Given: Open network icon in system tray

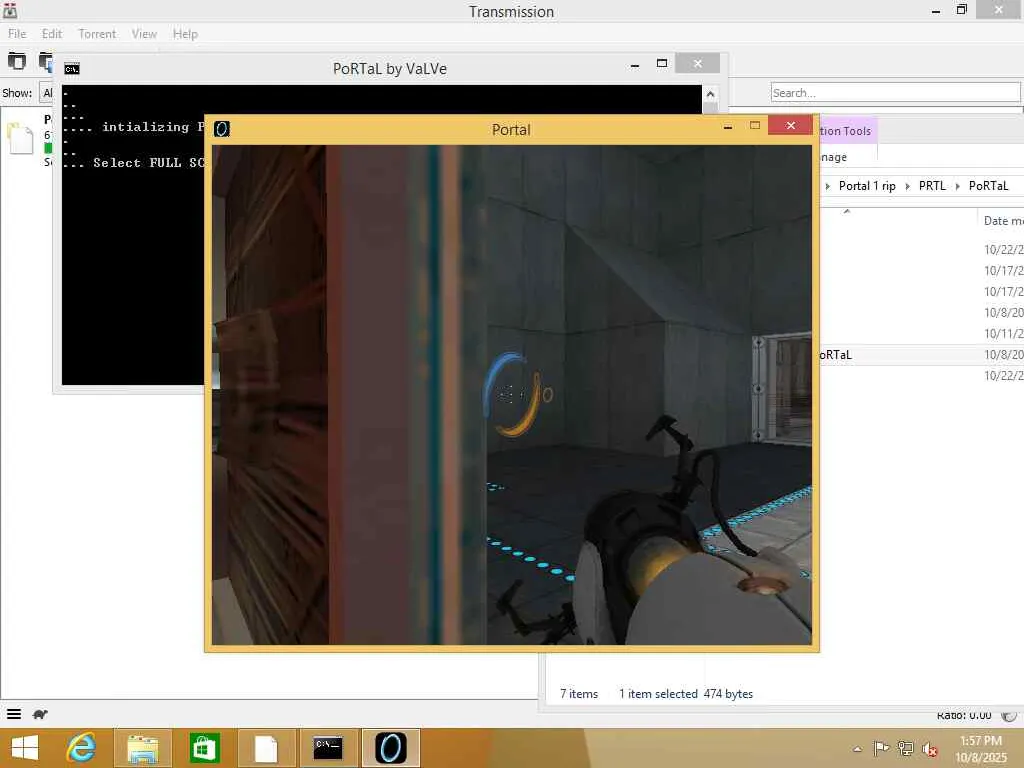Looking at the screenshot, I should click(905, 748).
